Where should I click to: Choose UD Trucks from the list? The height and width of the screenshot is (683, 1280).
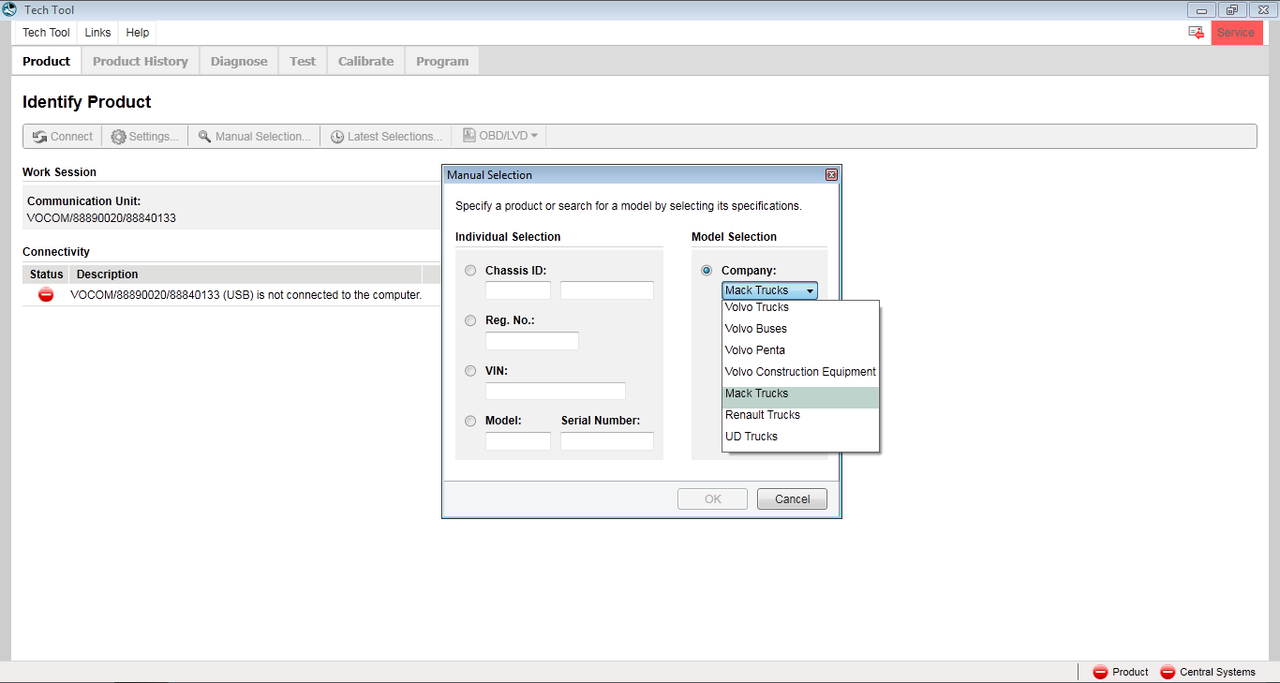click(800, 437)
